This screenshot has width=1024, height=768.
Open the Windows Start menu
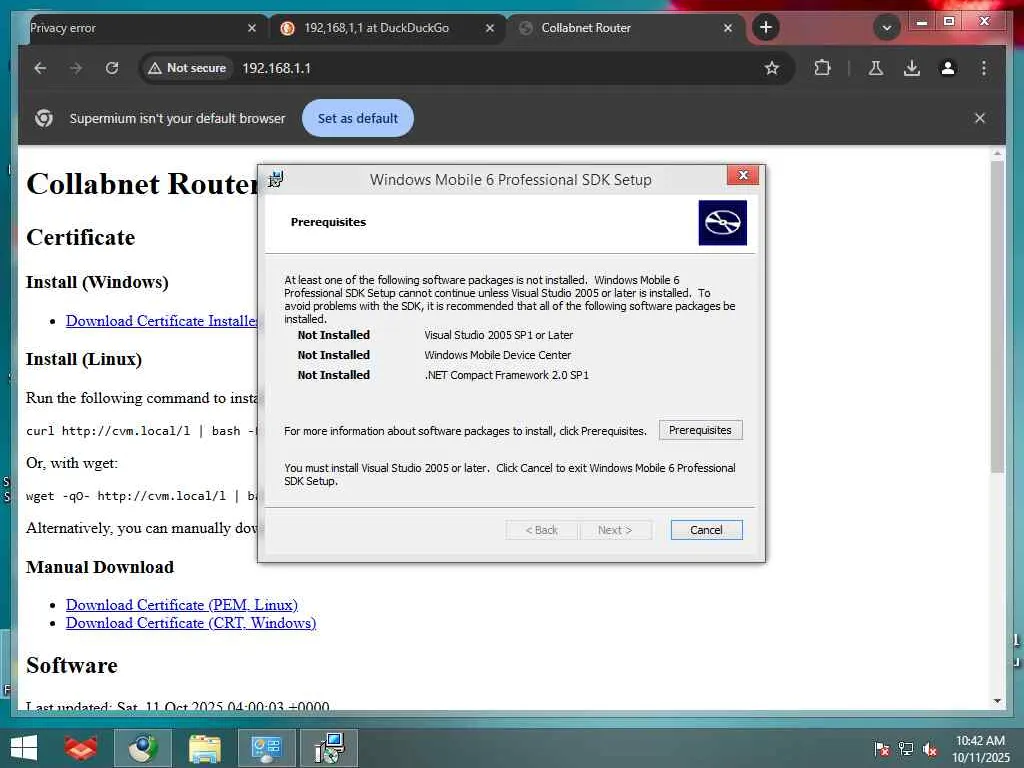[x=24, y=748]
